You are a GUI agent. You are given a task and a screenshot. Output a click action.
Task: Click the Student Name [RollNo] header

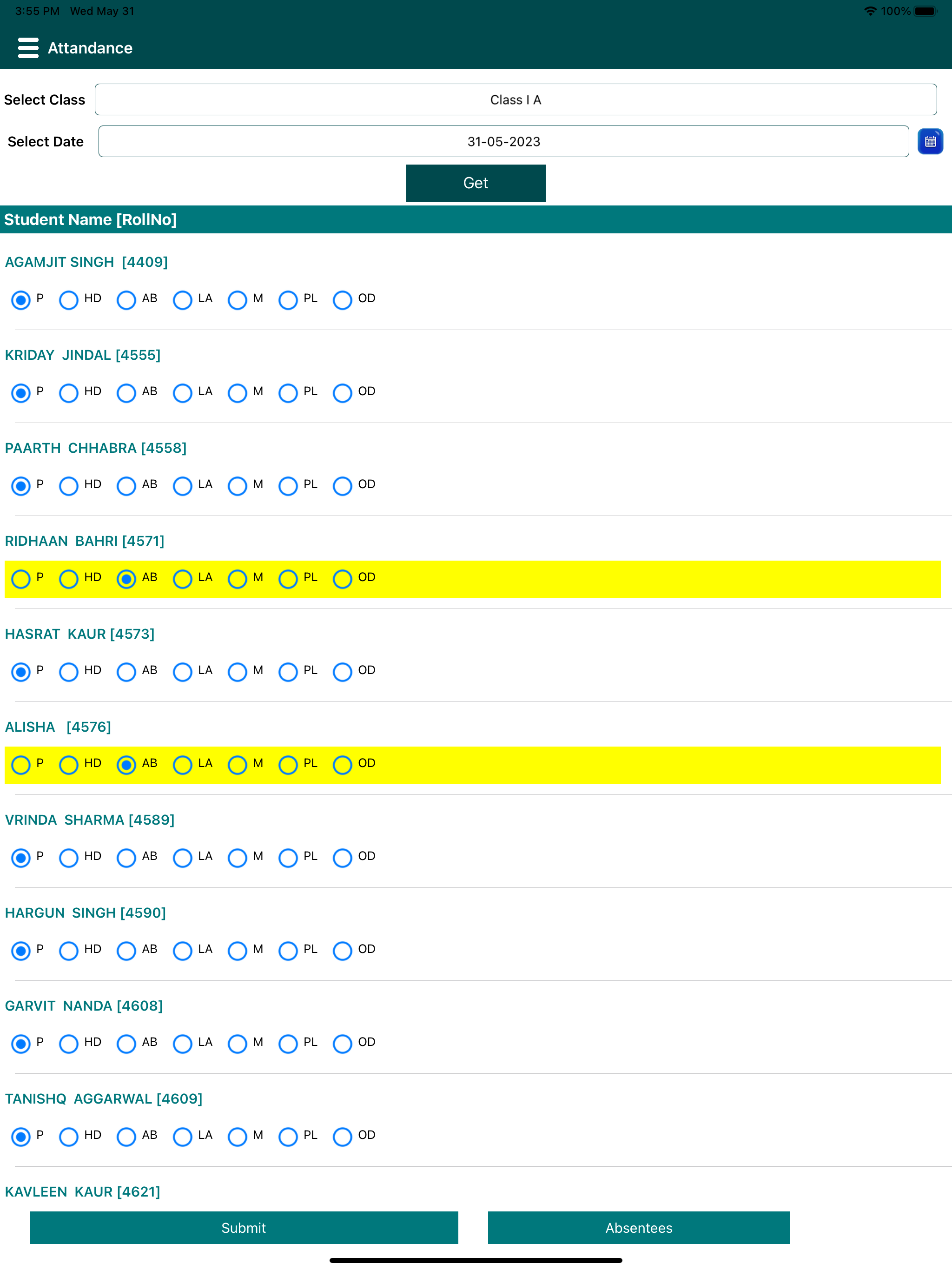[x=91, y=219]
